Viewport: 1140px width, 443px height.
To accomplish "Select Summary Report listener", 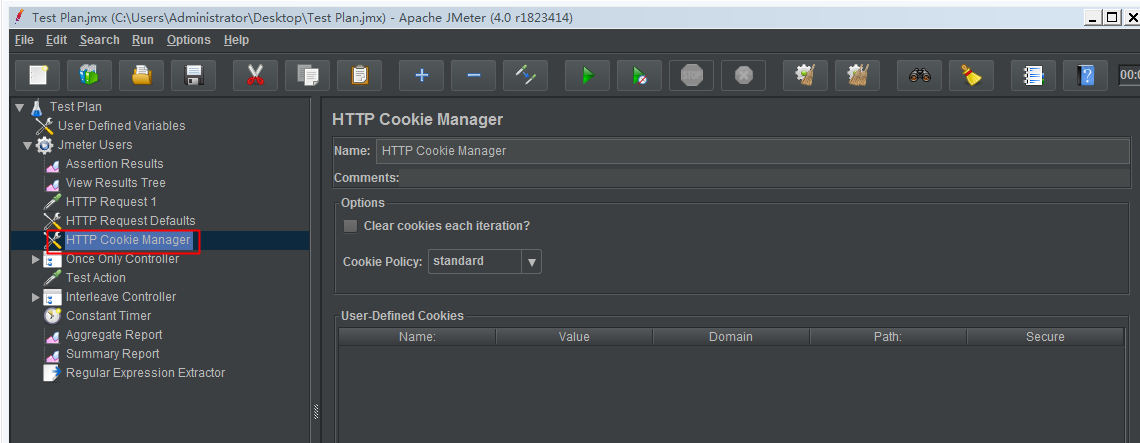I will (x=113, y=354).
